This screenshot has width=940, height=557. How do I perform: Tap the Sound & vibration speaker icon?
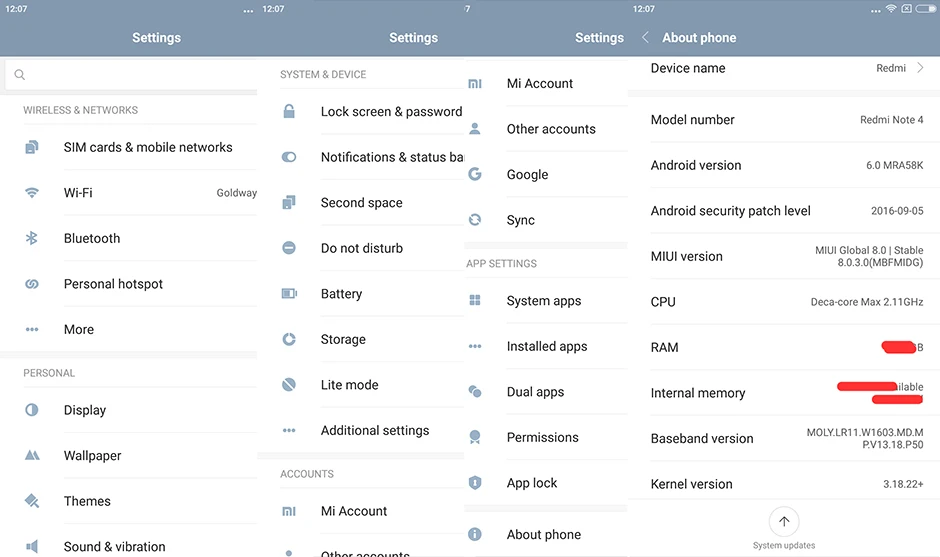click(32, 546)
